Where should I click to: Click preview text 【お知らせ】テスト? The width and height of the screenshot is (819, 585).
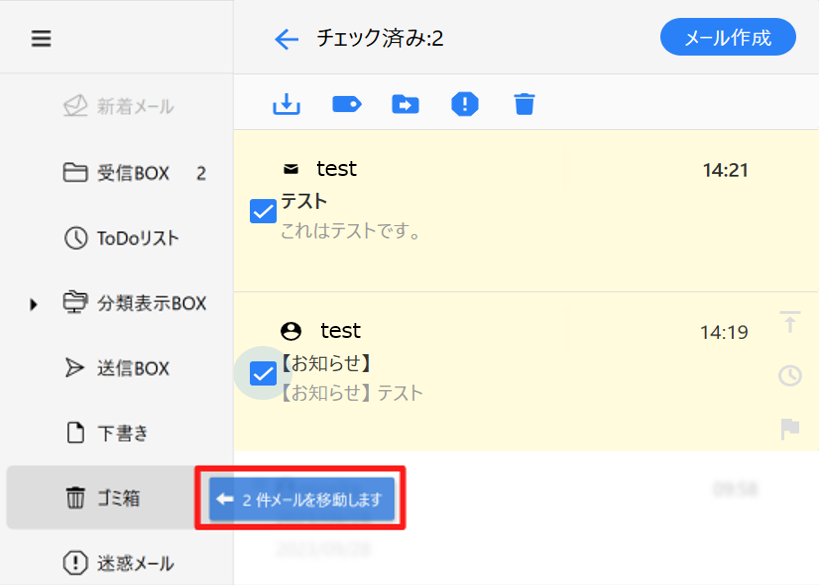(x=352, y=393)
